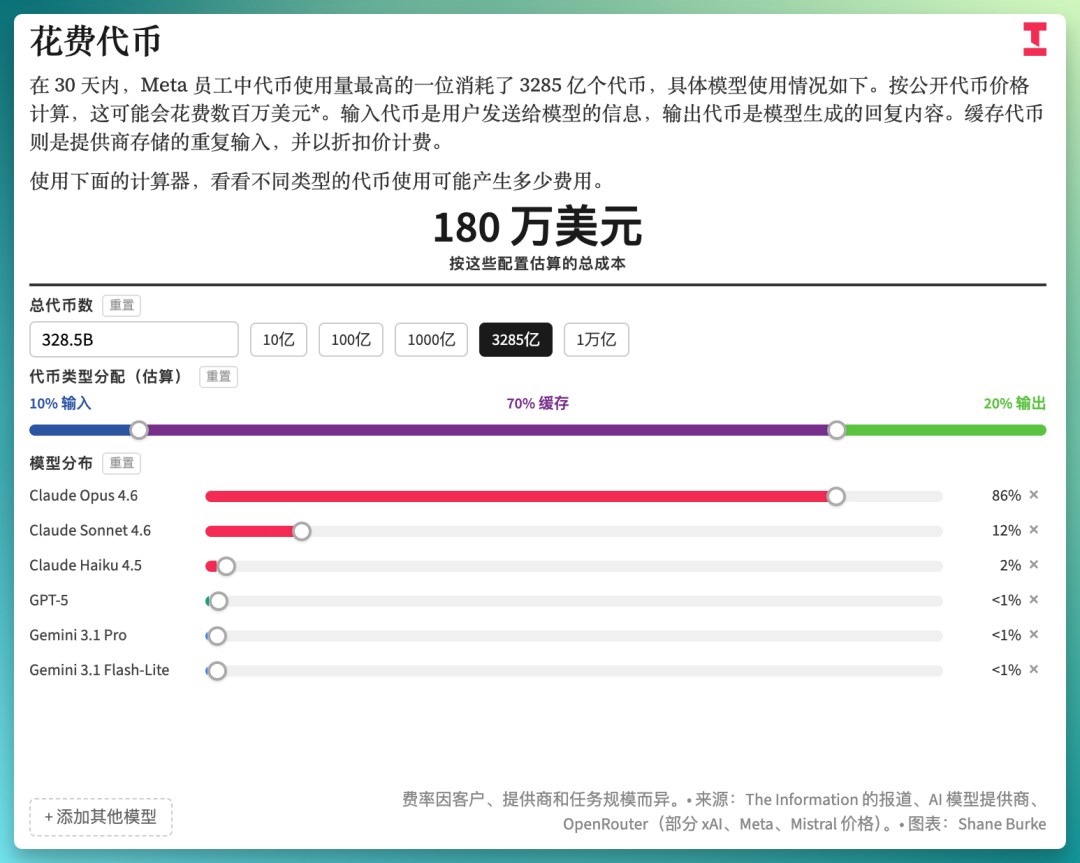Click the Claude Opus 4.6 slider handle
1080x863 pixels.
836,497
